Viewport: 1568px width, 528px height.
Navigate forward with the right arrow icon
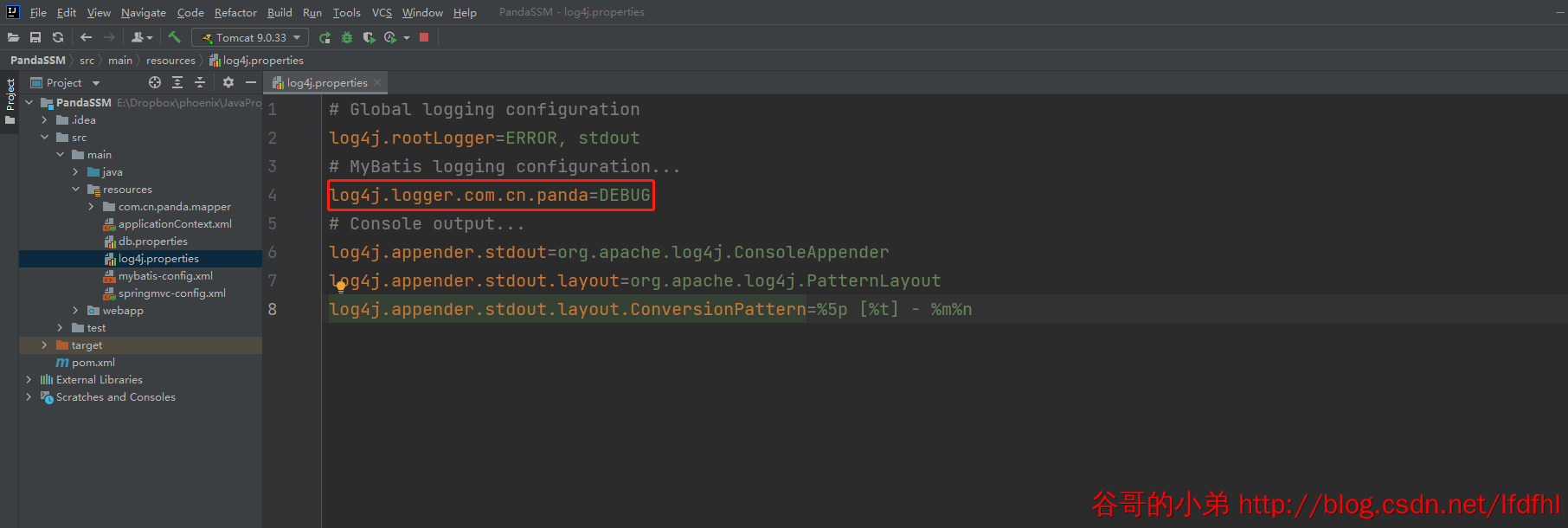tap(109, 37)
